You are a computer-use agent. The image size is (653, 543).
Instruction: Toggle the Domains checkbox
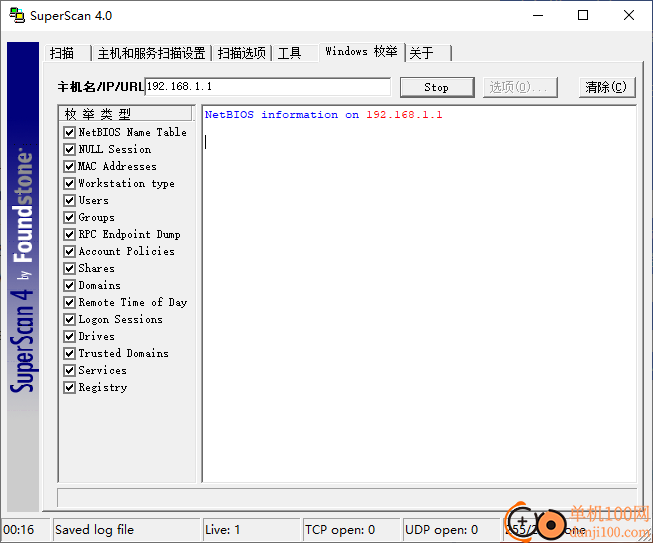click(x=70, y=286)
